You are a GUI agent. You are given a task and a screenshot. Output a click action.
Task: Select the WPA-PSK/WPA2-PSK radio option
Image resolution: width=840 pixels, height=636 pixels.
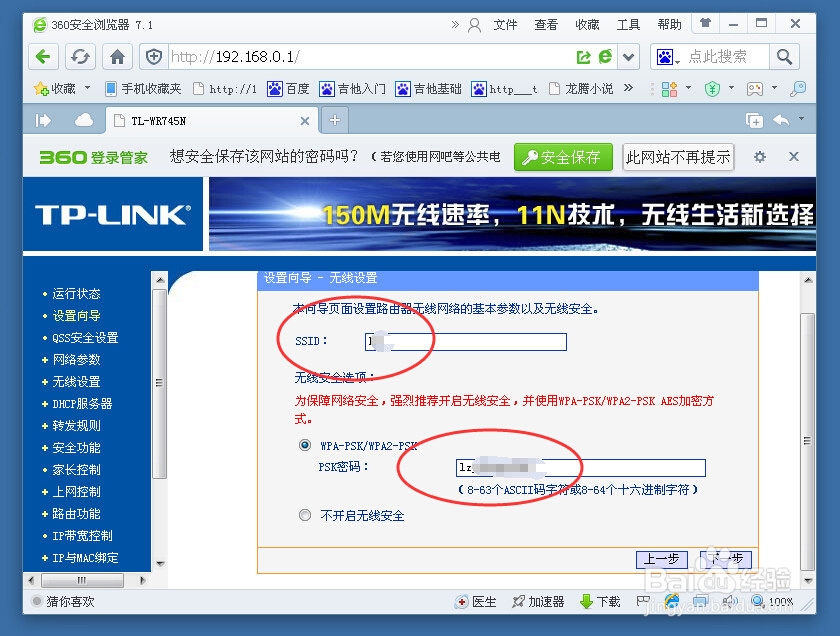pos(305,445)
